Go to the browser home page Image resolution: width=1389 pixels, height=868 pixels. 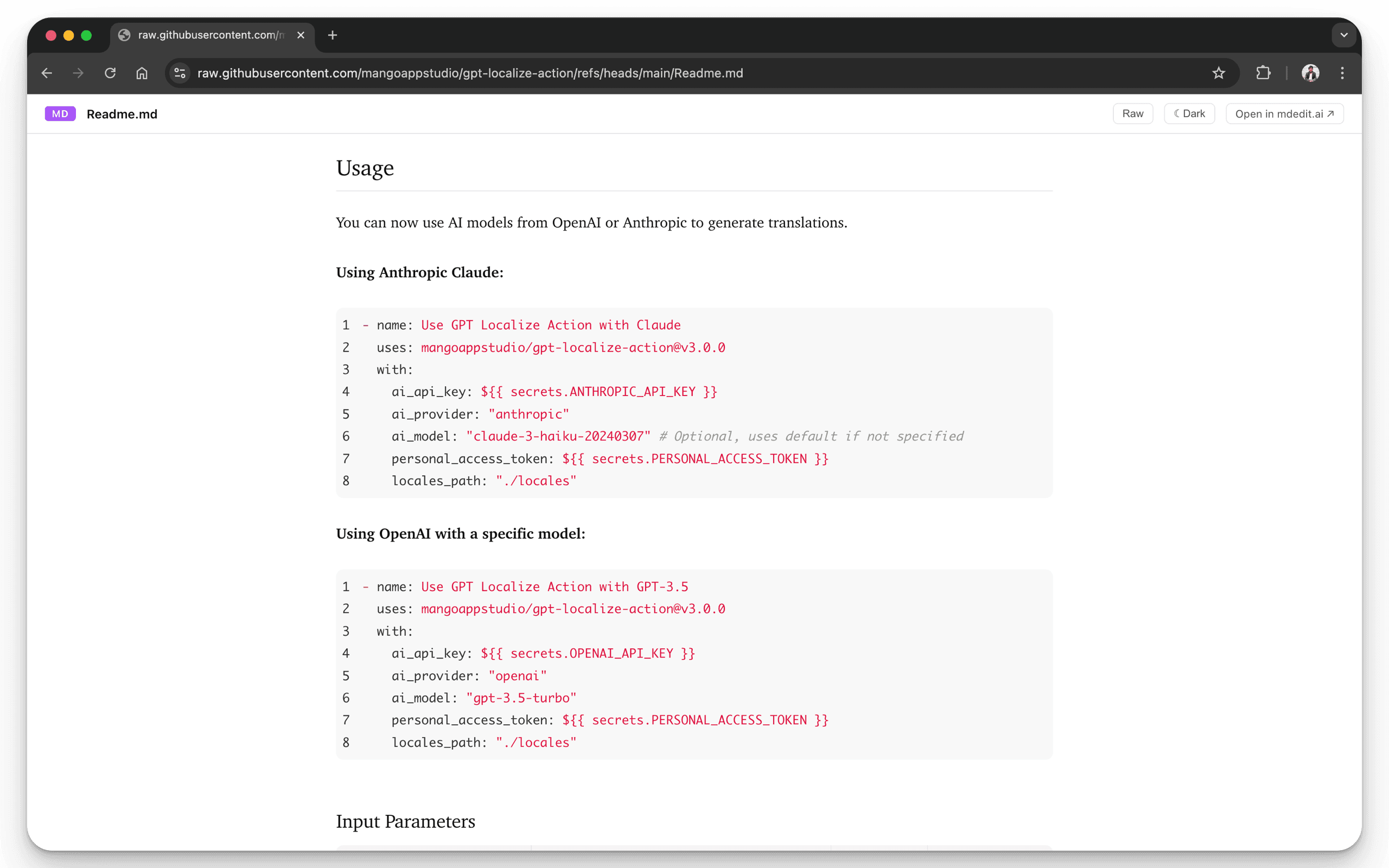pos(141,73)
